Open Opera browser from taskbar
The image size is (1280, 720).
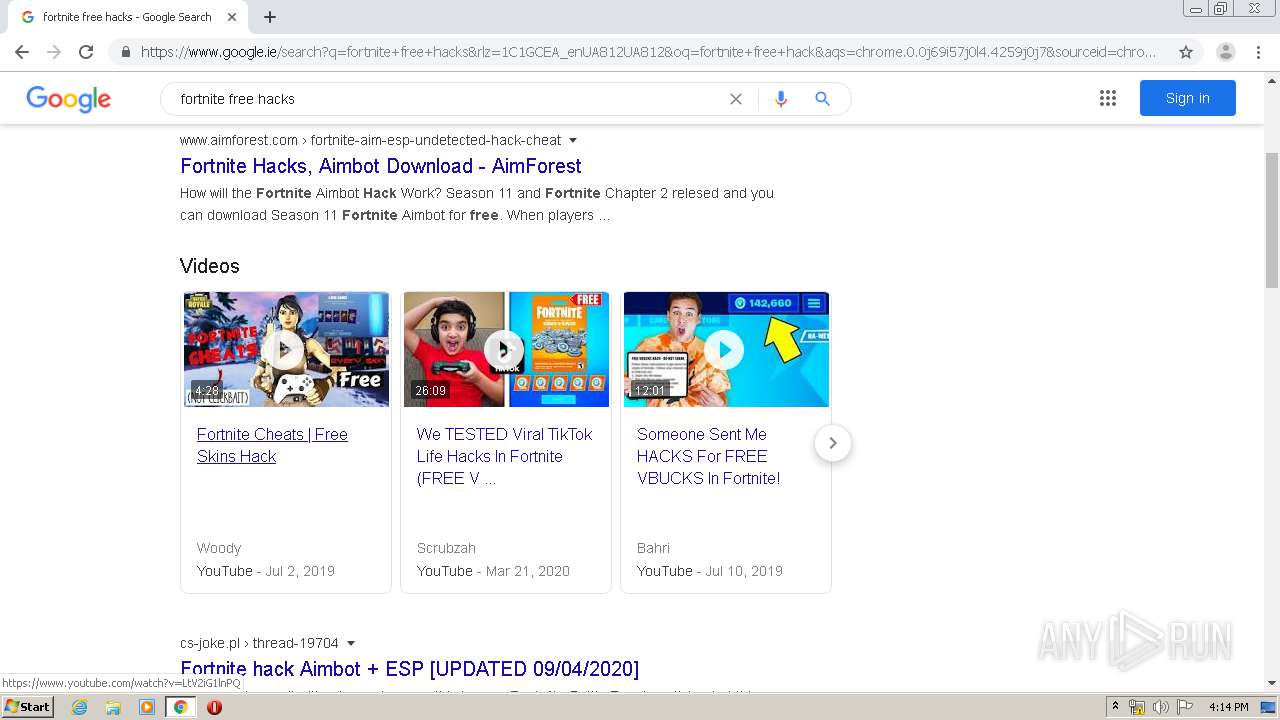(214, 707)
